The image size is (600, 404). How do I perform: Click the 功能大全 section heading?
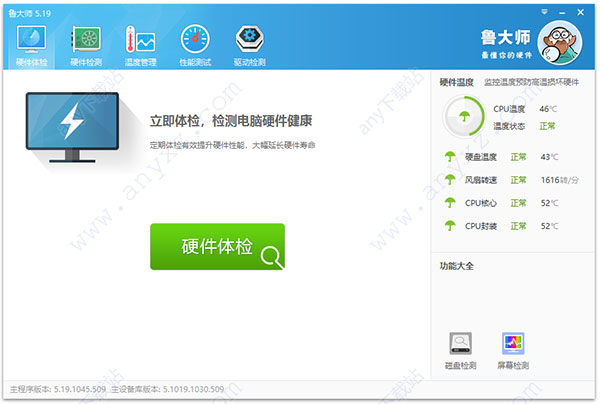pos(457,266)
